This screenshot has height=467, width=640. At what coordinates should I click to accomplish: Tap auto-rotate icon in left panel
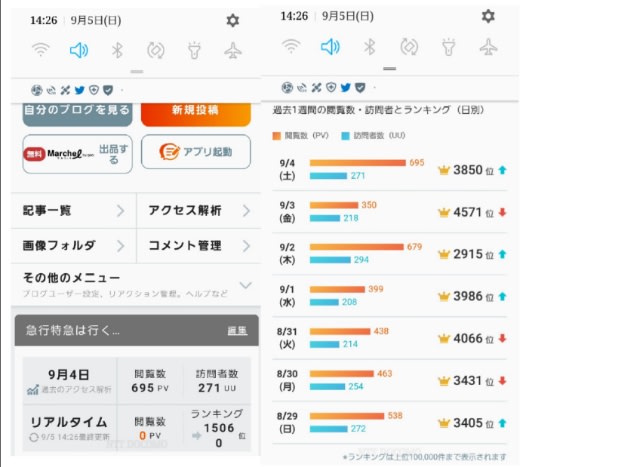point(156,51)
